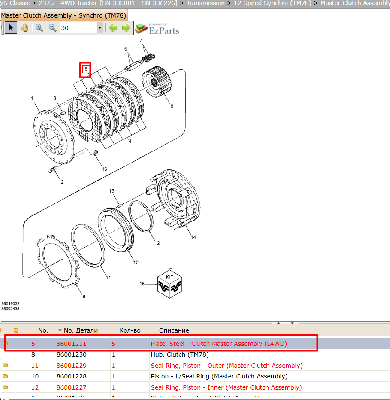Select Hub, Clutch (TM76) description
390x400 pixels.
click(179, 355)
